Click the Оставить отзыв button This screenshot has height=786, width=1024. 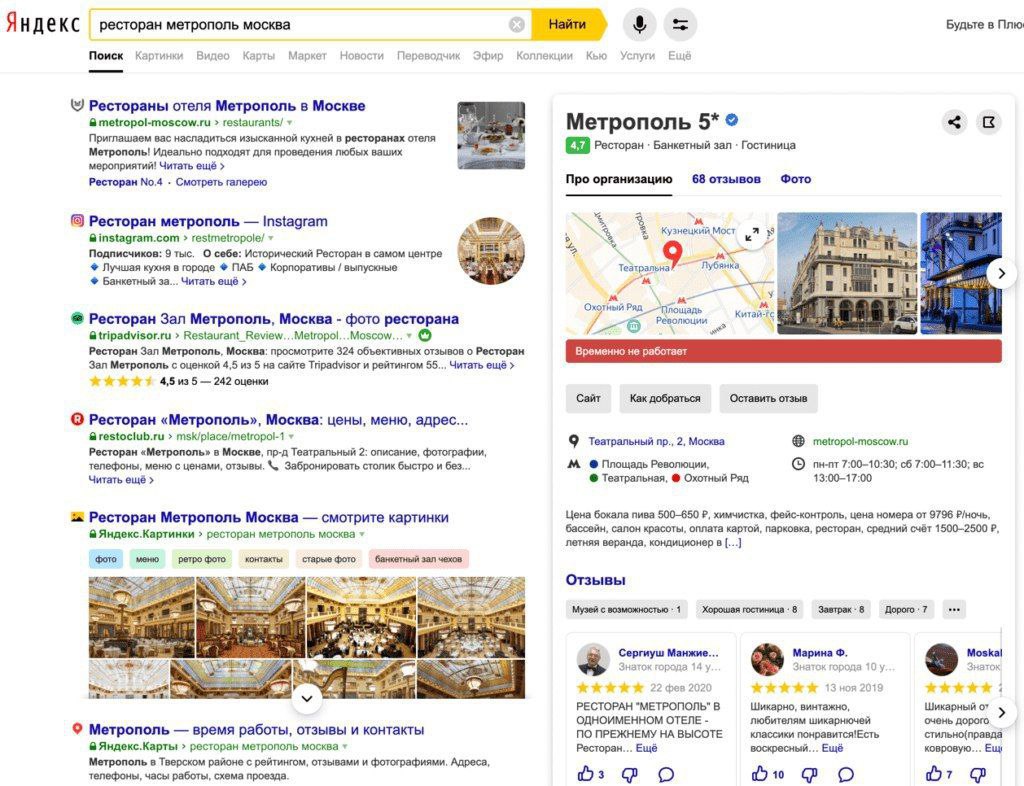pos(768,398)
